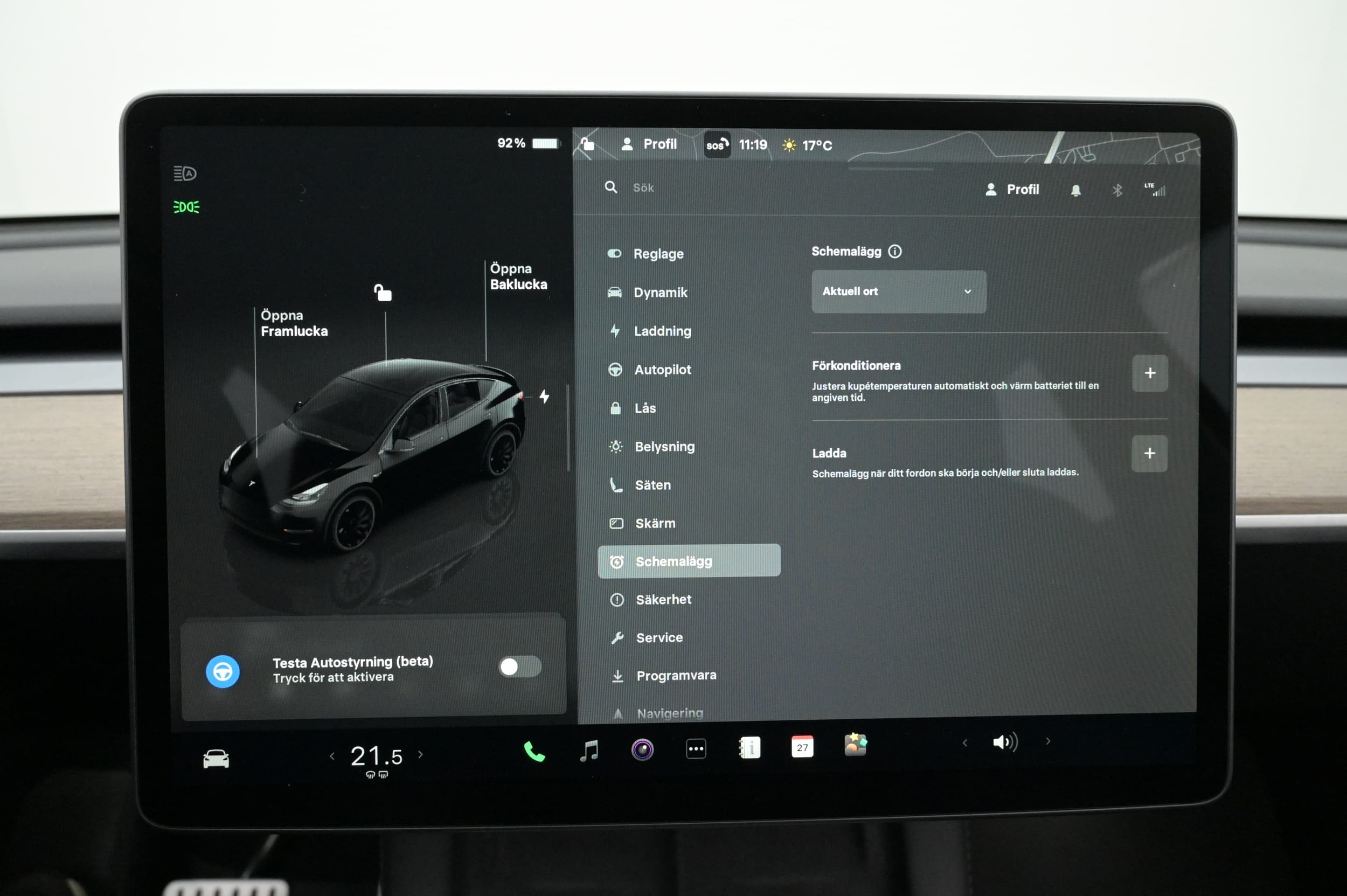Lower volume with left chevron
The height and width of the screenshot is (896, 1347).
point(964,743)
